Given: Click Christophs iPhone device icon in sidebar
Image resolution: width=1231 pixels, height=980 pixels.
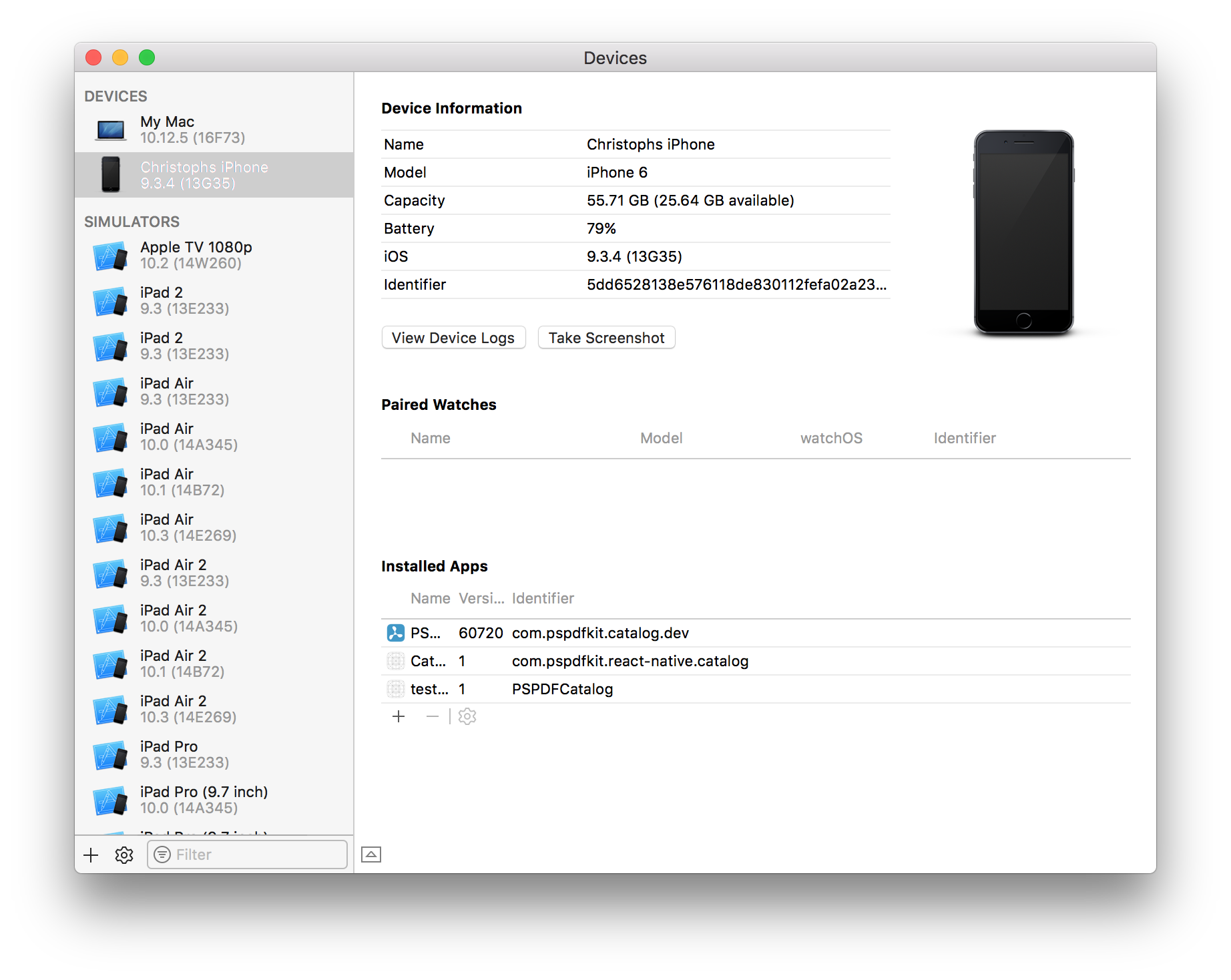Looking at the screenshot, I should [111, 175].
